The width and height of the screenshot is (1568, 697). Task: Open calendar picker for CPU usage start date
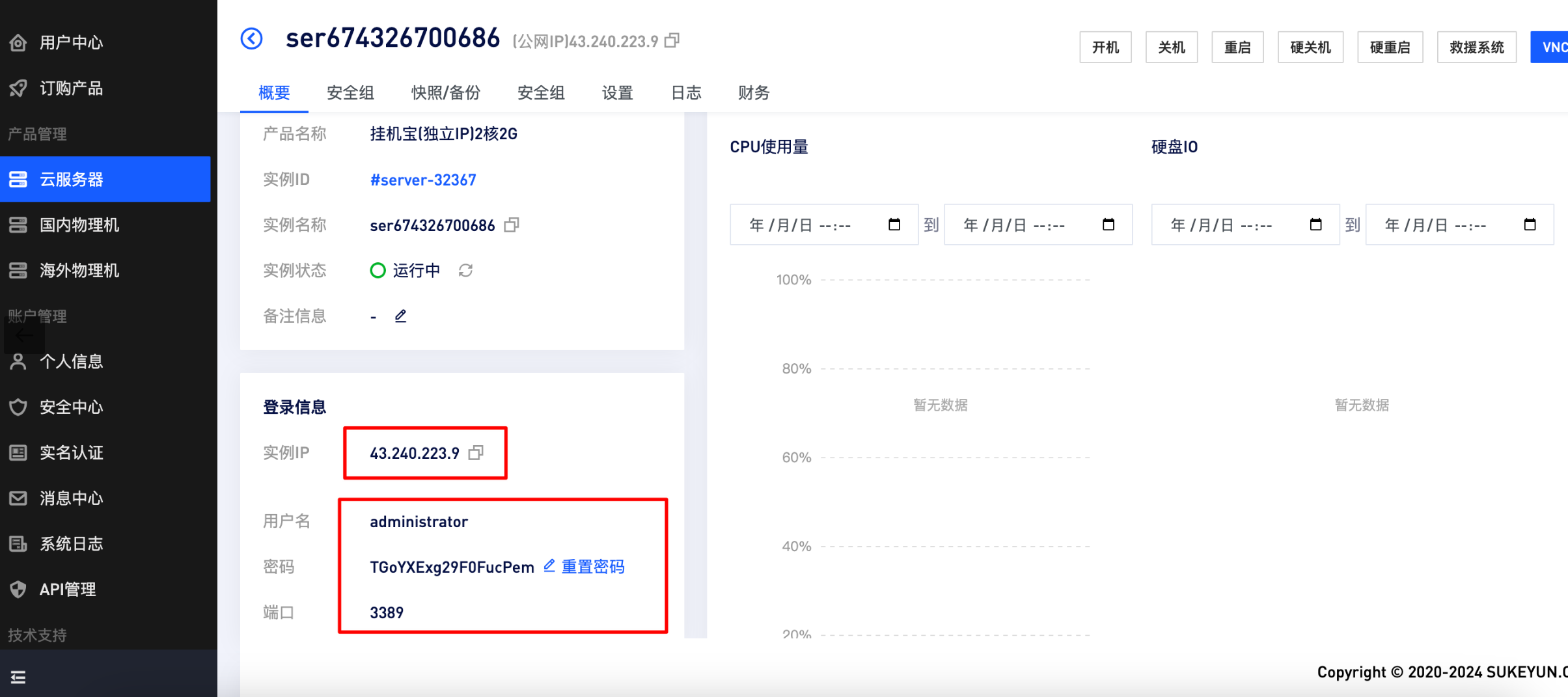click(x=894, y=225)
